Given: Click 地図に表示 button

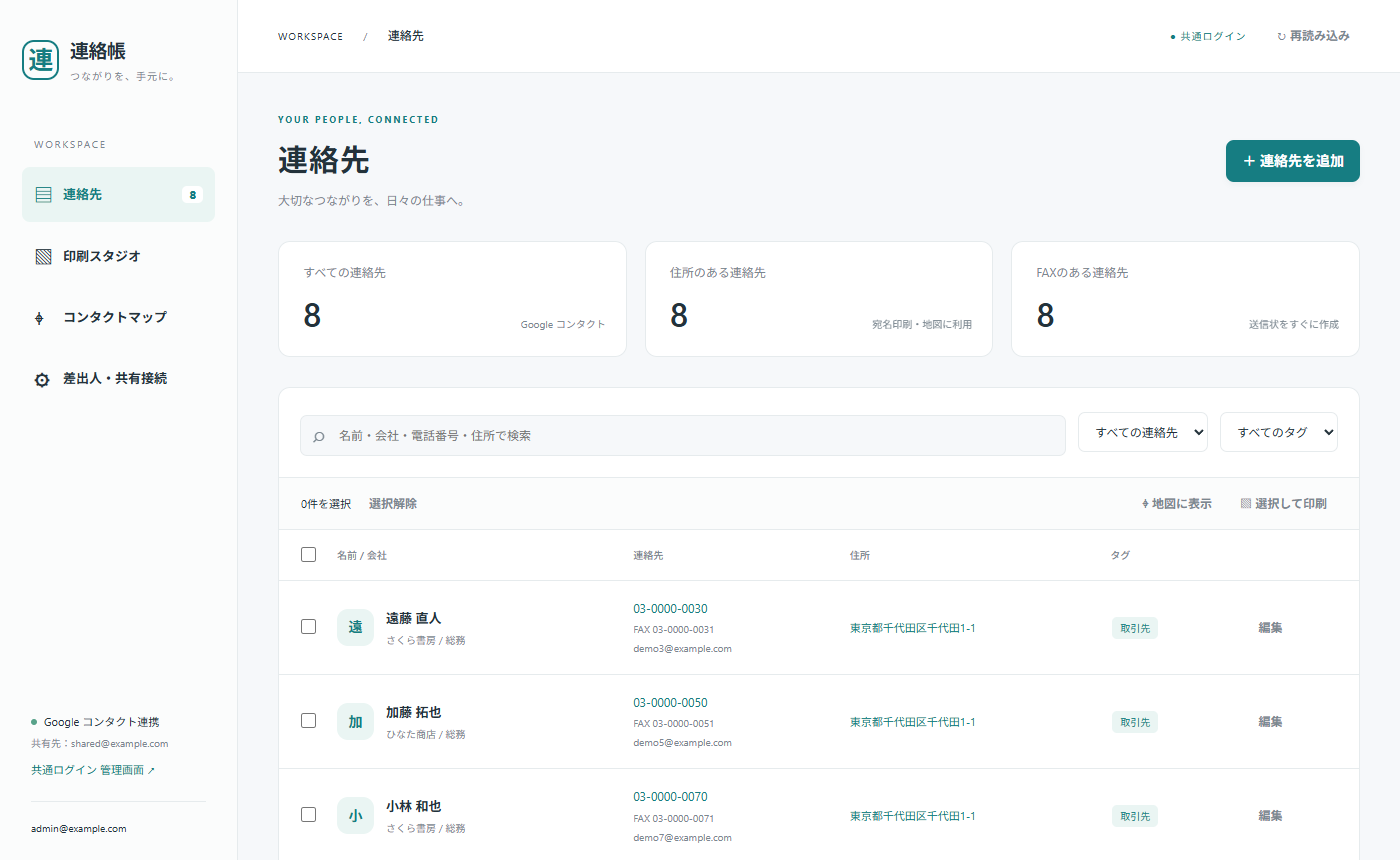Looking at the screenshot, I should click(1176, 504).
